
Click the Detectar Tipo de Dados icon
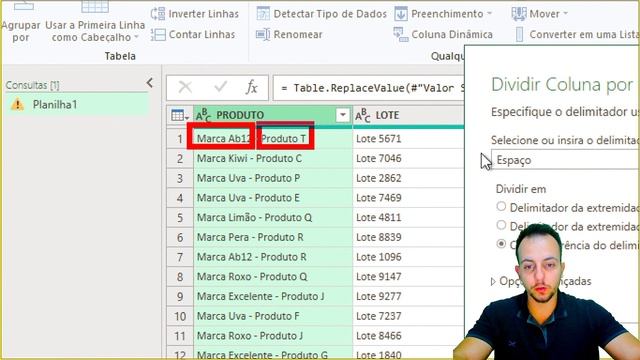pyautogui.click(x=263, y=14)
